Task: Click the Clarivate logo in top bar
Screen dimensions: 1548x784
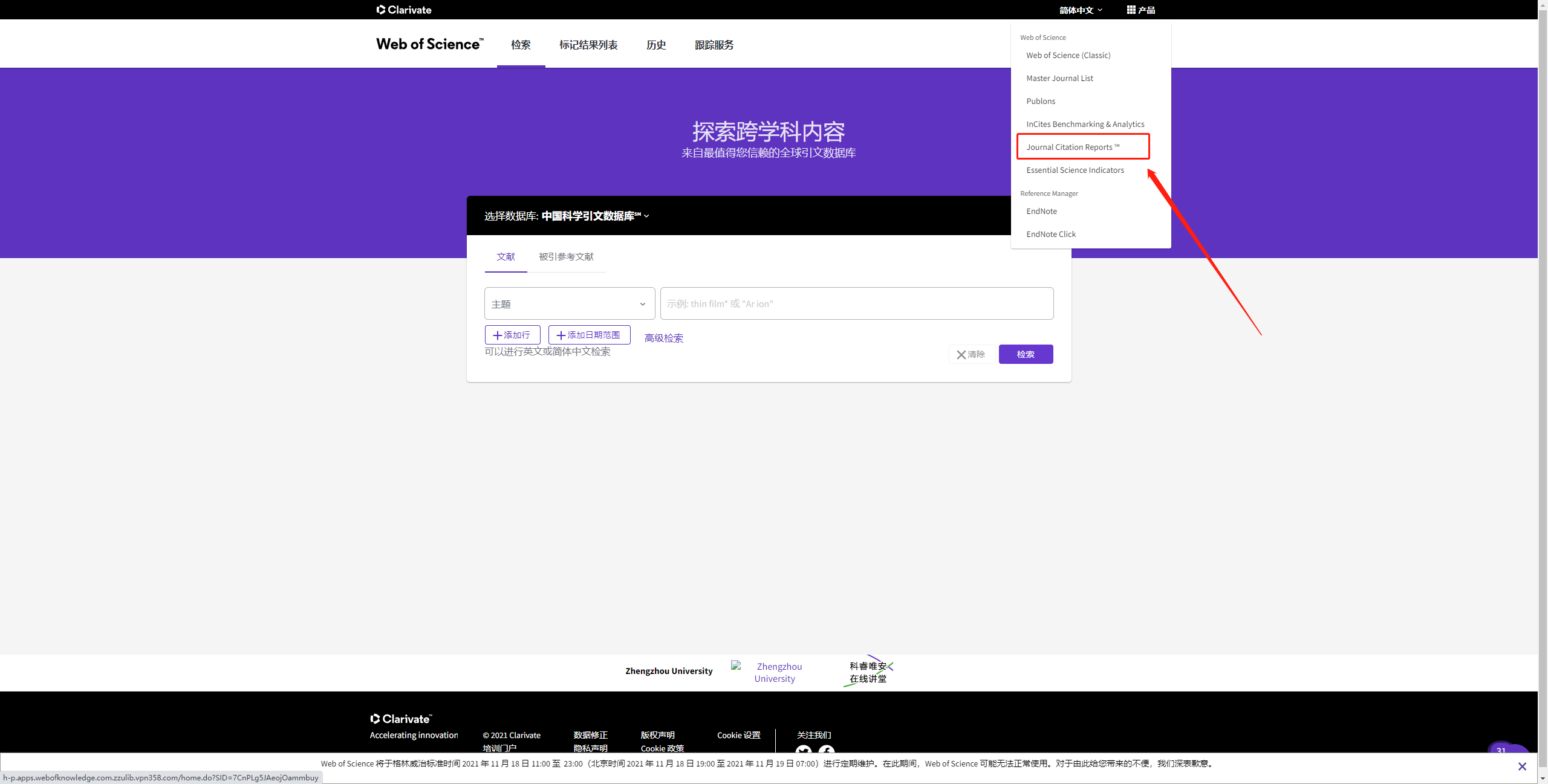Action: point(403,10)
